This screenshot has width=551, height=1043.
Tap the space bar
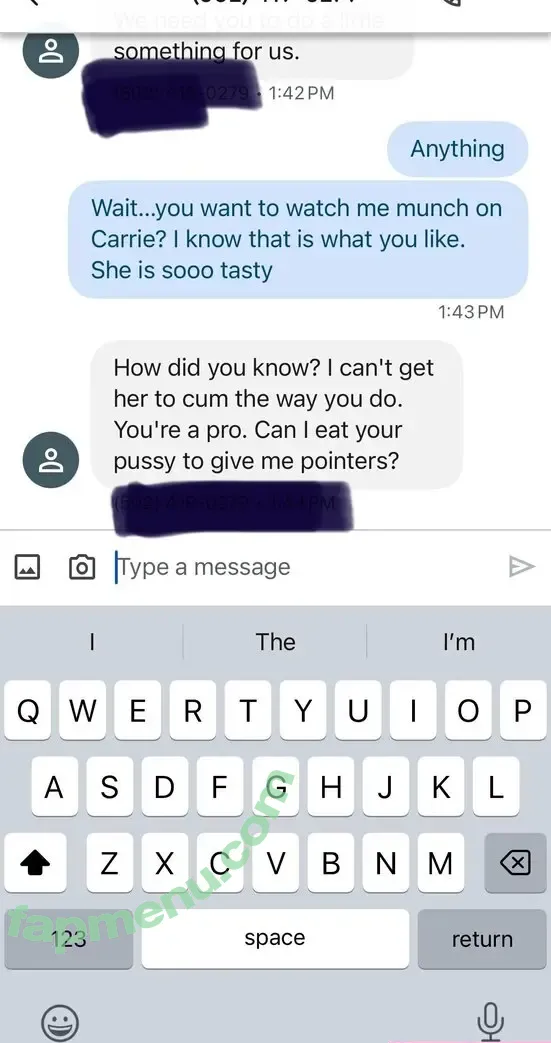pyautogui.click(x=275, y=939)
